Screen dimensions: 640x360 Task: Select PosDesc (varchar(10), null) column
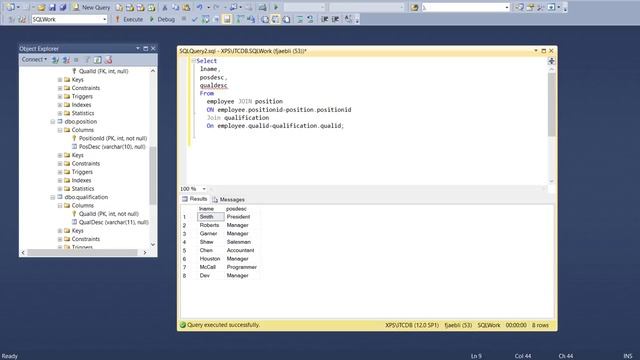pyautogui.click(x=112, y=147)
